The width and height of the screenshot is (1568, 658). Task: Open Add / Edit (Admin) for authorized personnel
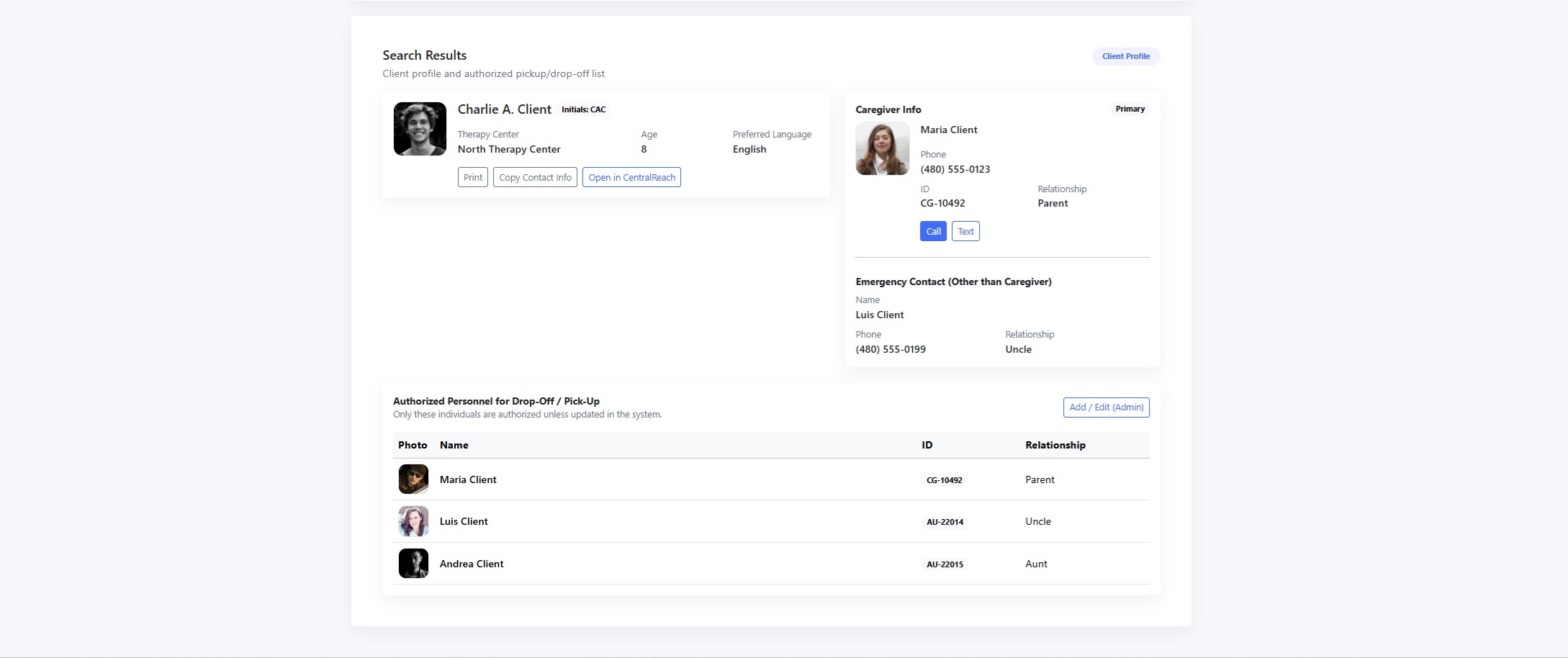1106,407
